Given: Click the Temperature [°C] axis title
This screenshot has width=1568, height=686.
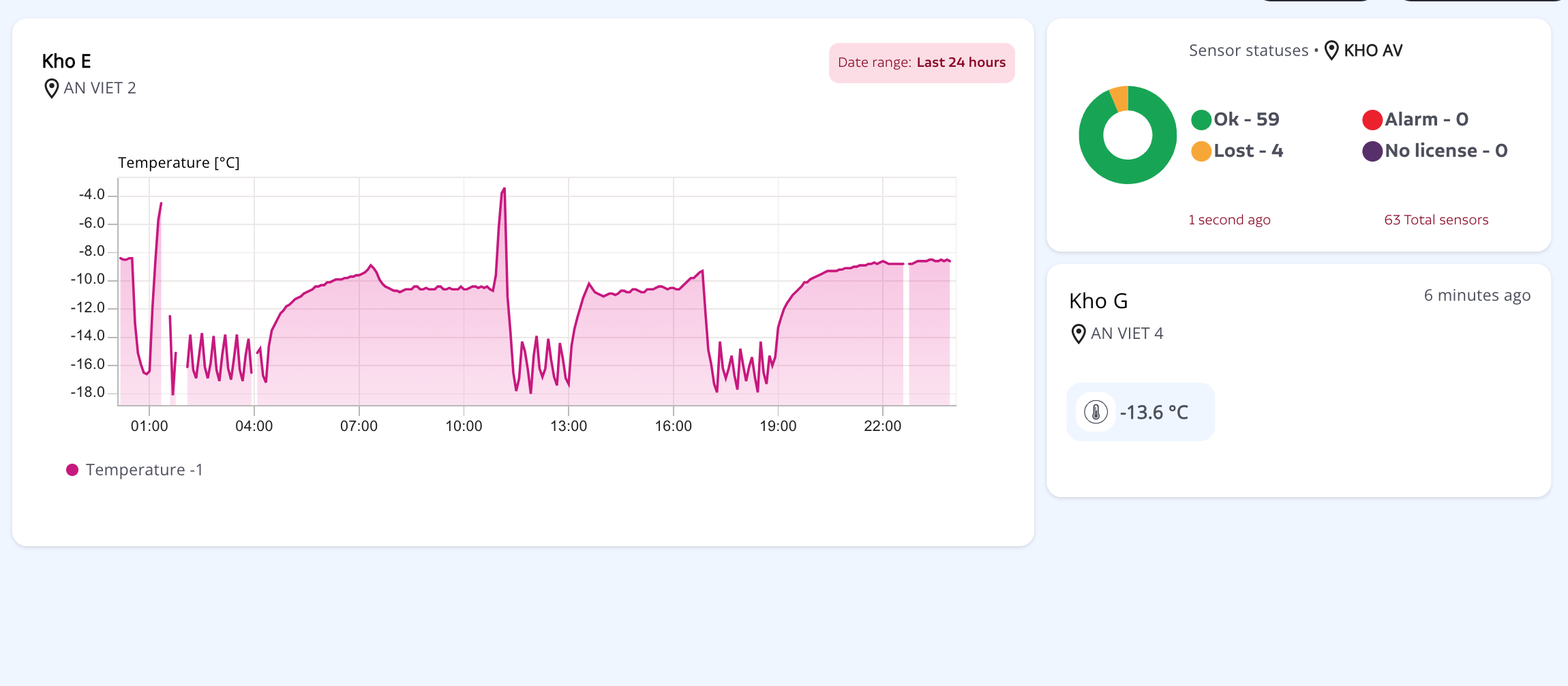Looking at the screenshot, I should 179,163.
